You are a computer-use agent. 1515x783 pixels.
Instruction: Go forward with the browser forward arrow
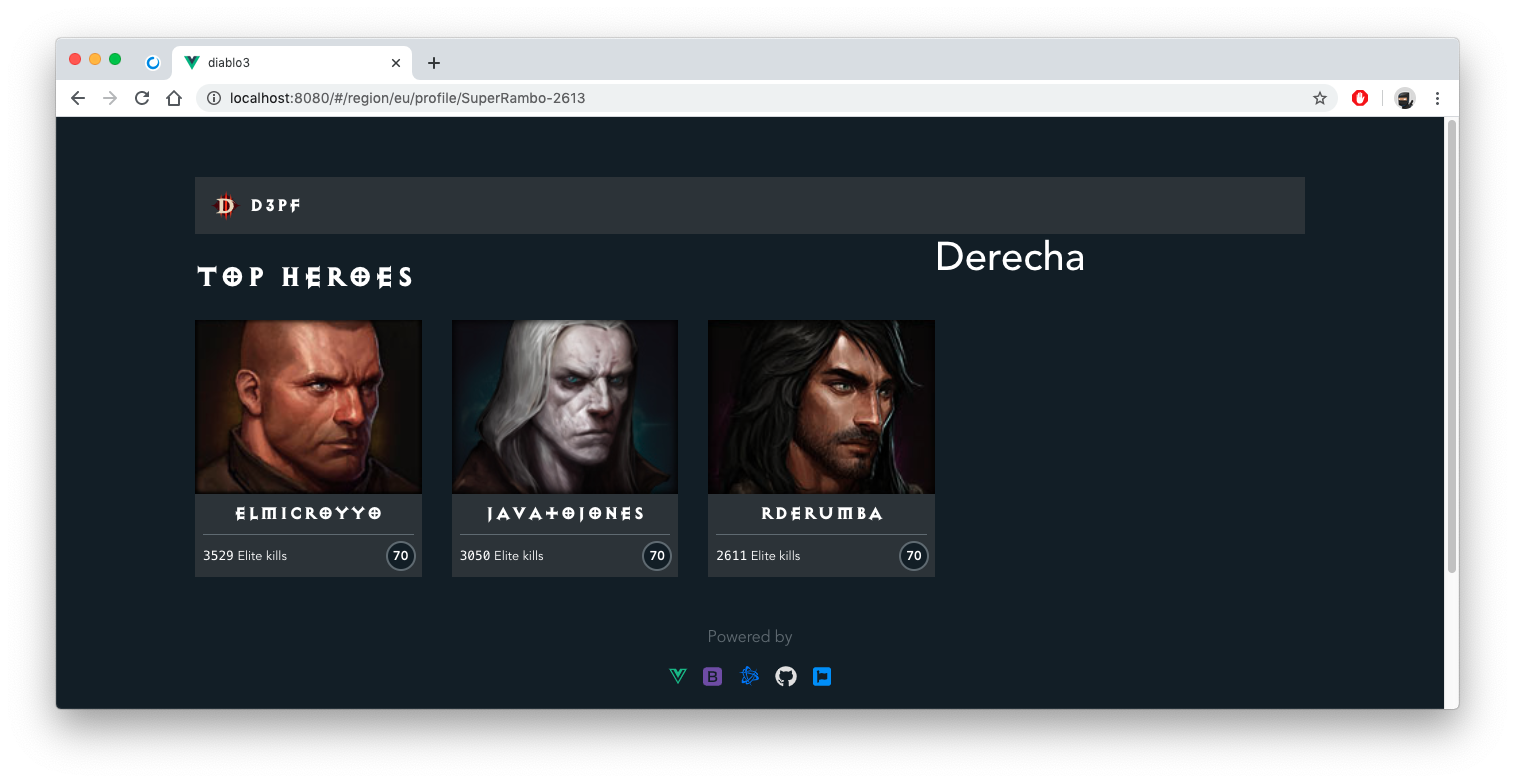pyautogui.click(x=110, y=98)
